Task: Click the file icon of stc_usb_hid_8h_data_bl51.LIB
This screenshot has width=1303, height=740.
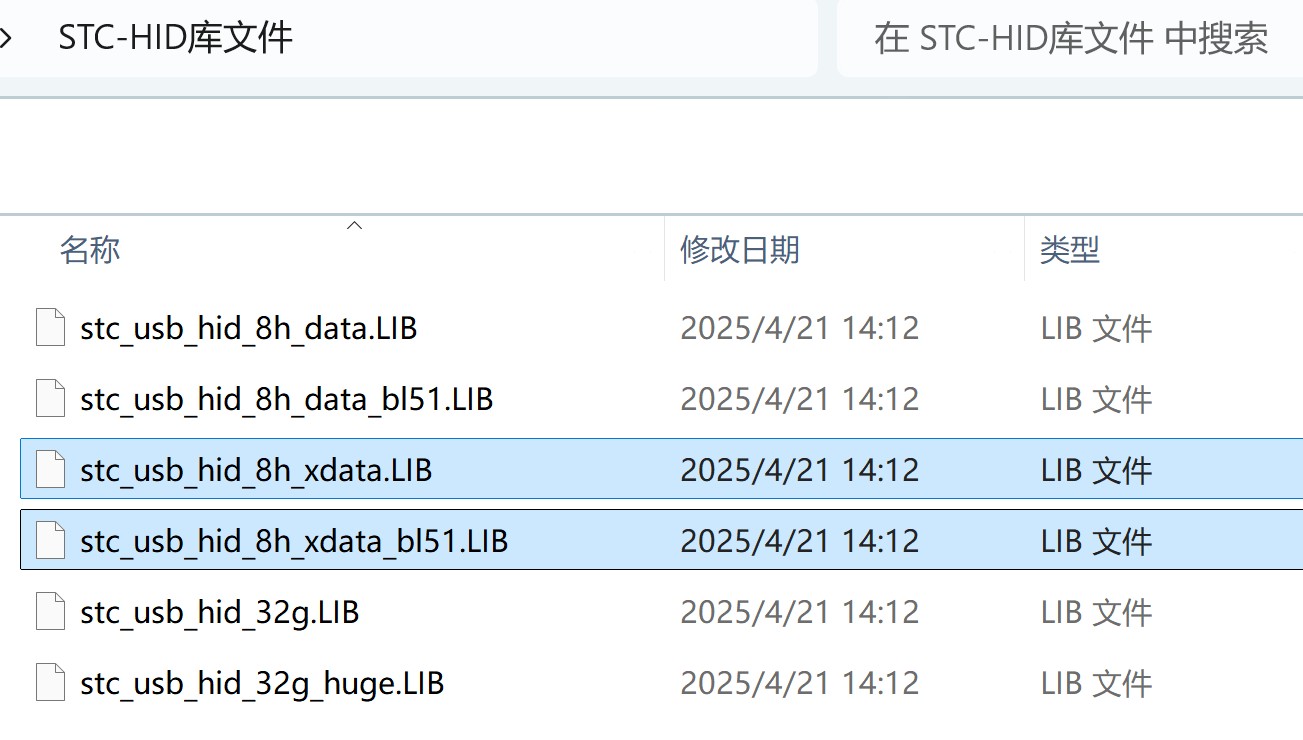Action: (x=51, y=399)
